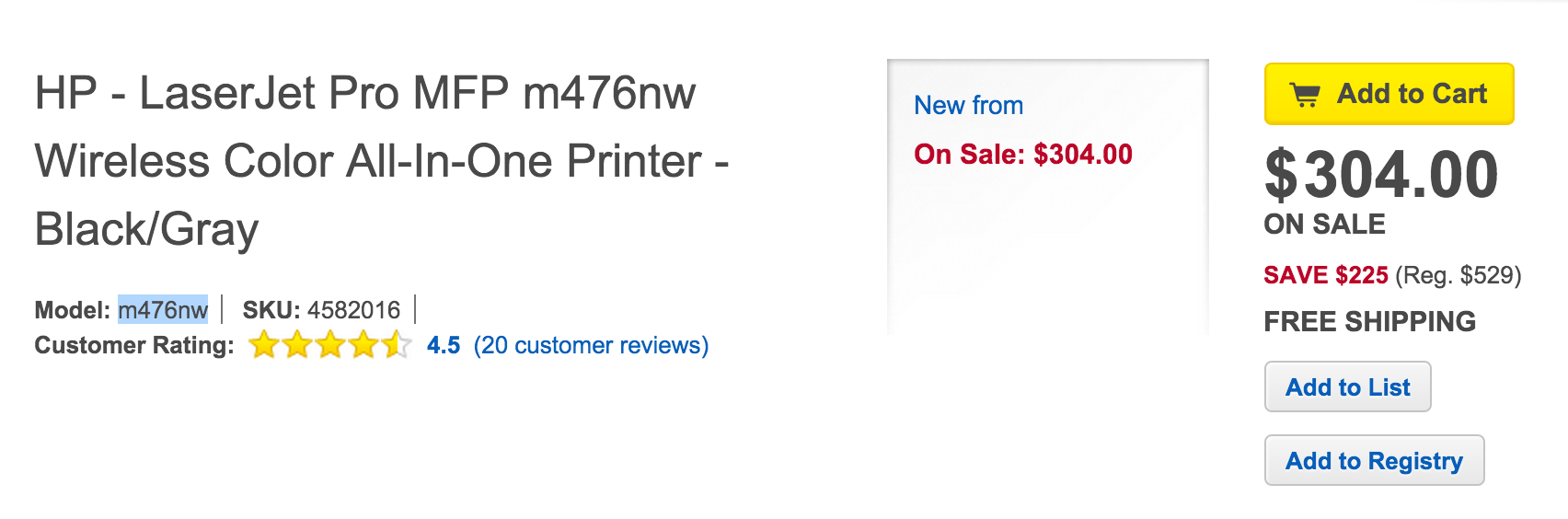The height and width of the screenshot is (519, 1568).
Task: Click the first rating star
Action: 264,345
